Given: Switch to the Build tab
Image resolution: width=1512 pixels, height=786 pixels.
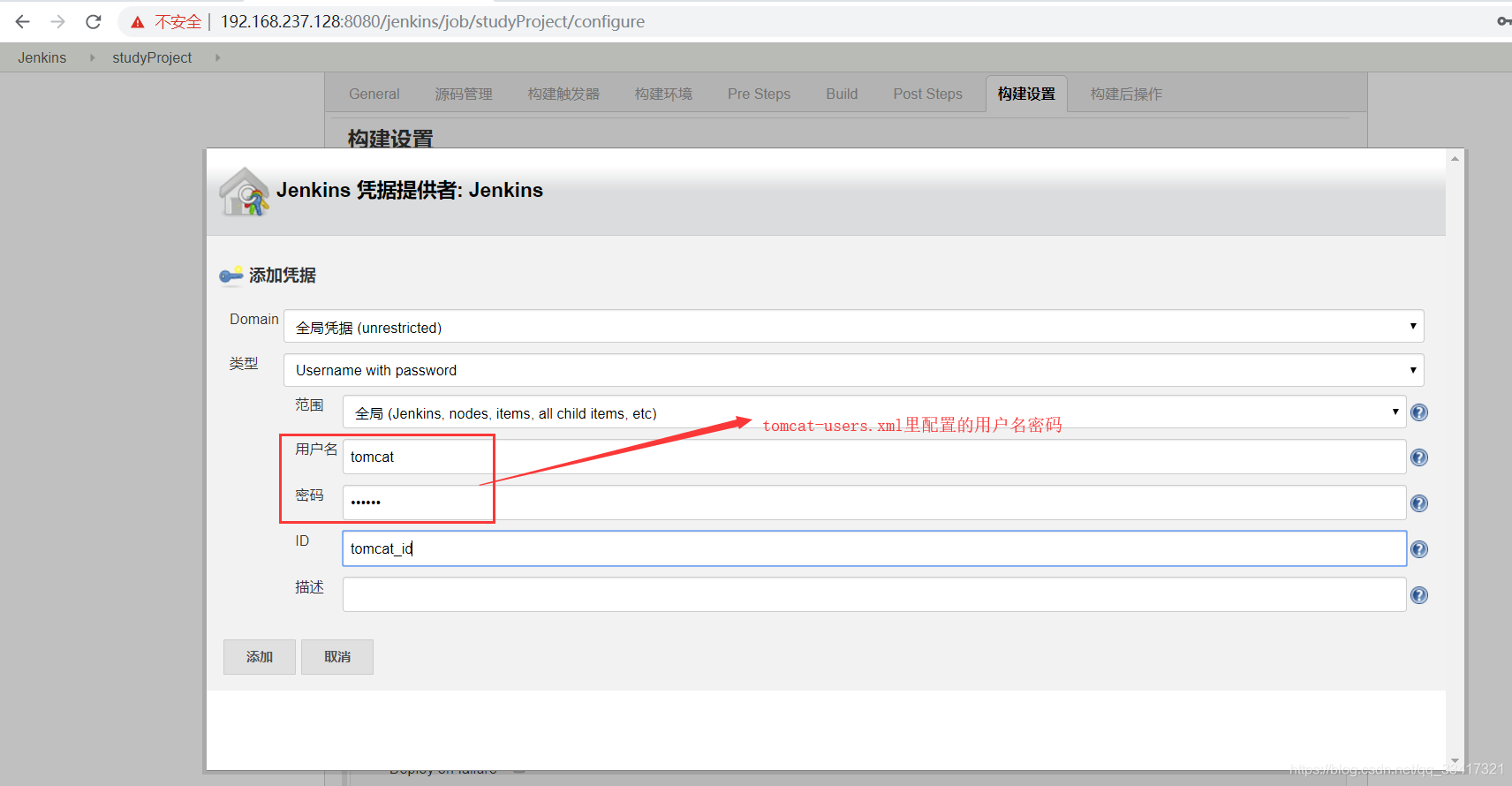Looking at the screenshot, I should (842, 94).
